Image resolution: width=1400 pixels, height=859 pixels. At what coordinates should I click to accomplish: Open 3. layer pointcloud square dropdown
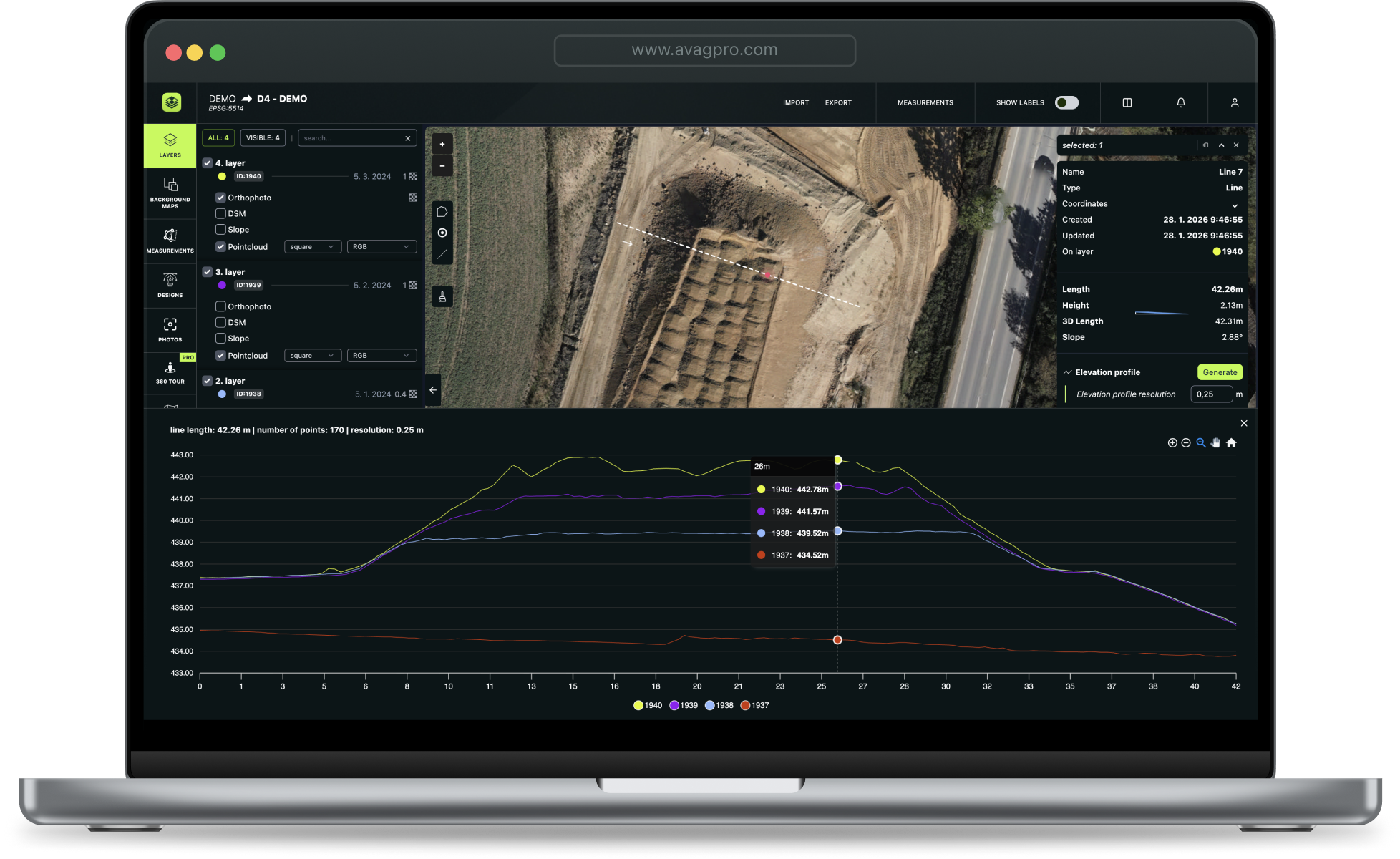(x=313, y=356)
